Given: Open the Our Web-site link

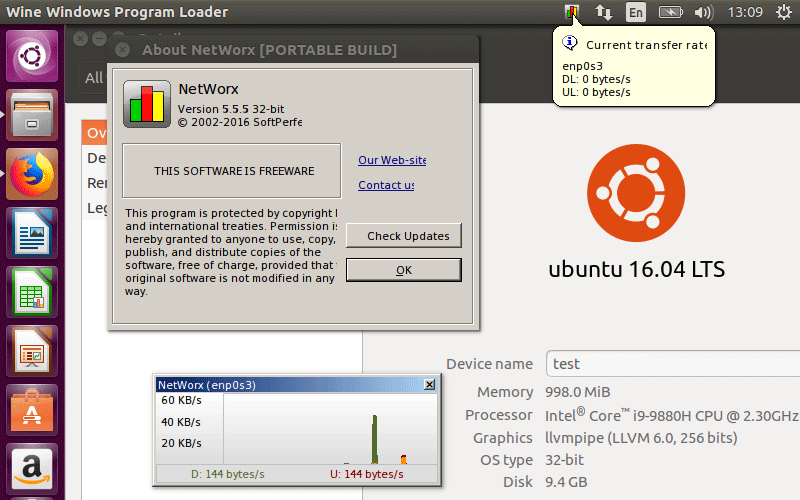Looking at the screenshot, I should pyautogui.click(x=392, y=160).
